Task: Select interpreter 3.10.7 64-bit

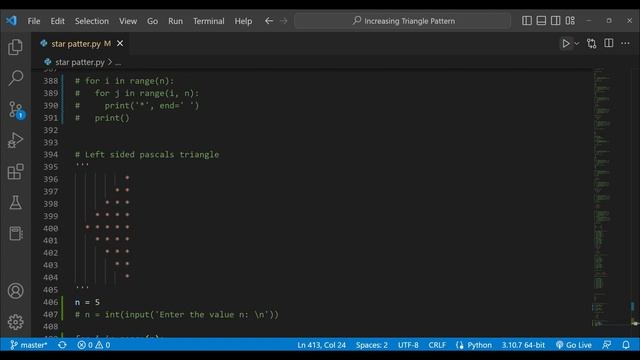Action: click(523, 345)
